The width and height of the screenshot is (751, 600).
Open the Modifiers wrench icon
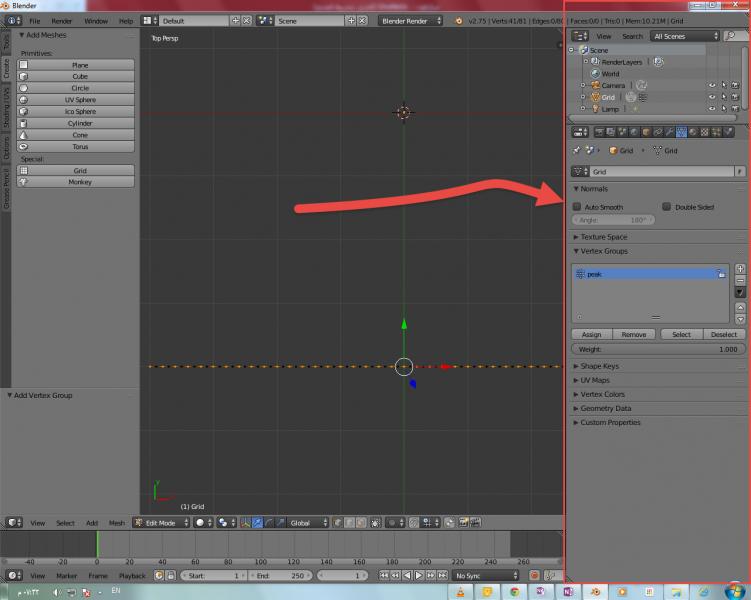pos(669,132)
